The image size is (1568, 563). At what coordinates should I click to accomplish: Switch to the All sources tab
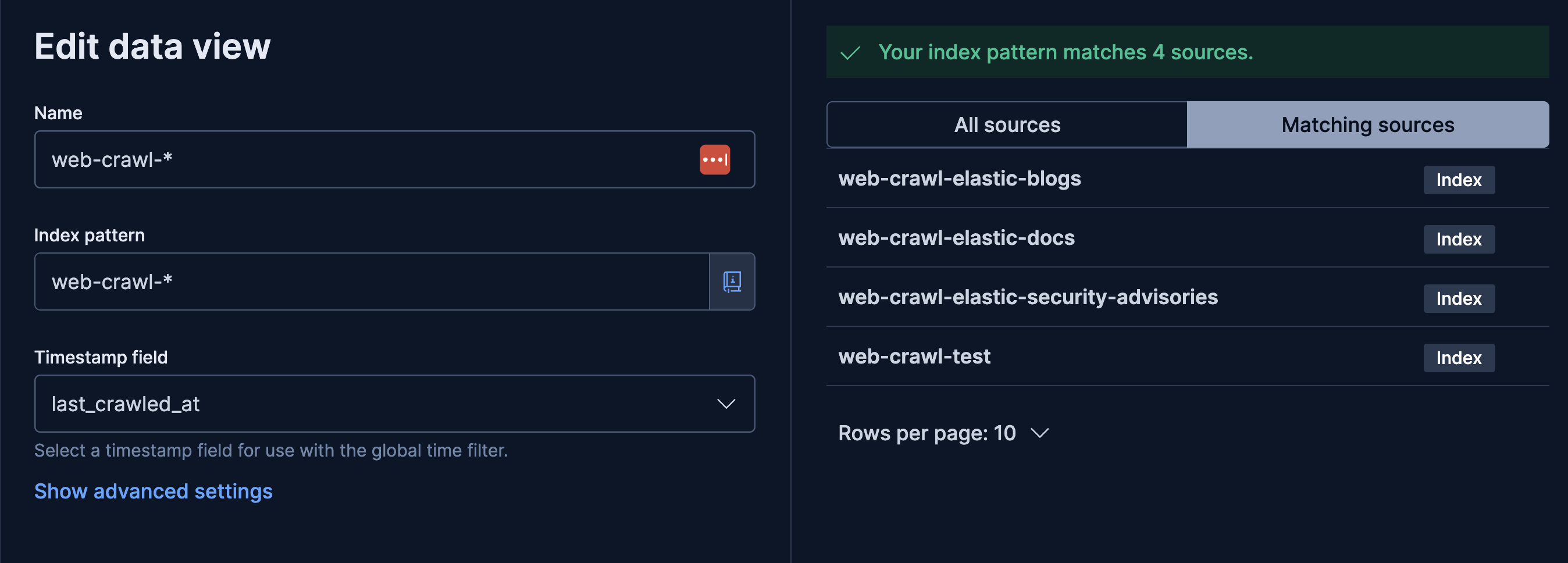pos(1006,125)
